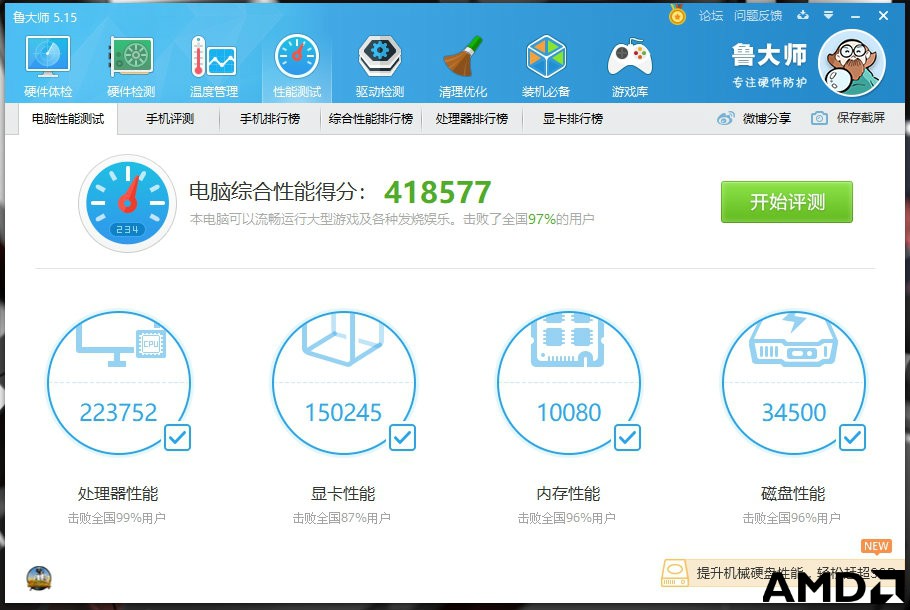Click the 鲁大师 专注硬件防护 logo text
Image resolution: width=910 pixels, height=610 pixels.
[x=769, y=64]
